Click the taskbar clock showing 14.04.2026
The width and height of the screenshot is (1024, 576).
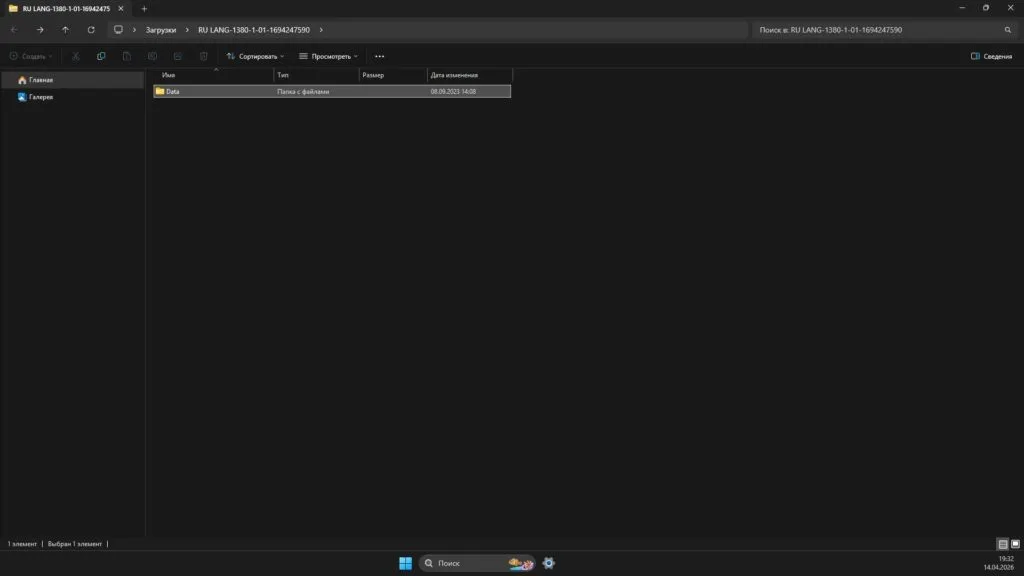point(999,563)
